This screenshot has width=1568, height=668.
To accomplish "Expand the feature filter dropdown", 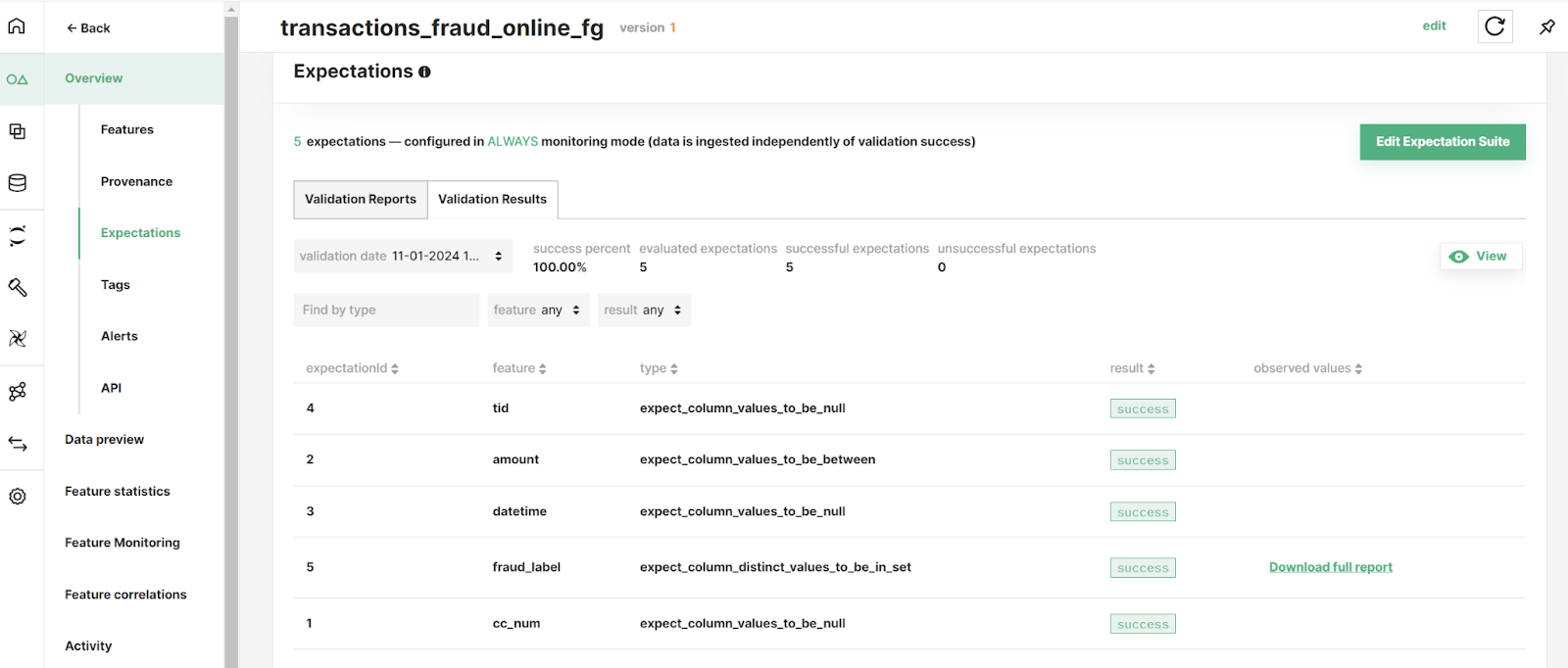I will point(538,310).
